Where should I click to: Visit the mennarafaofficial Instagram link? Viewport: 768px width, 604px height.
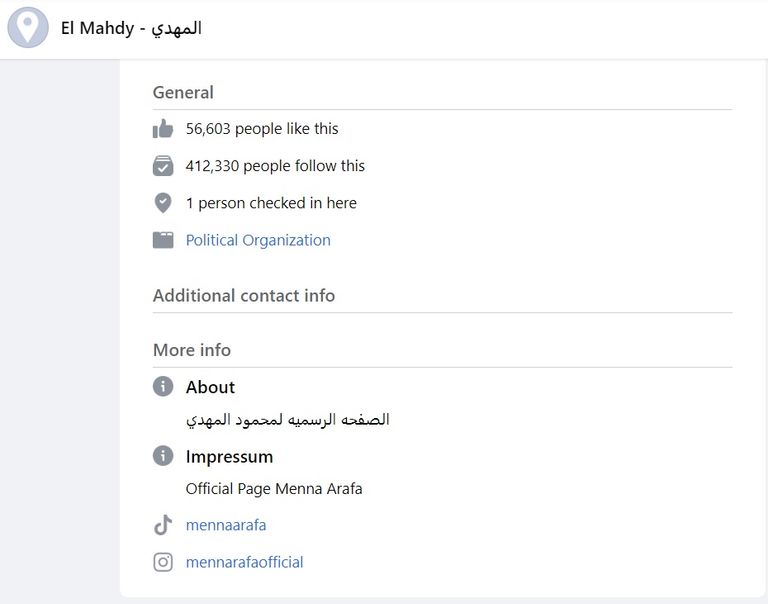[x=244, y=562]
